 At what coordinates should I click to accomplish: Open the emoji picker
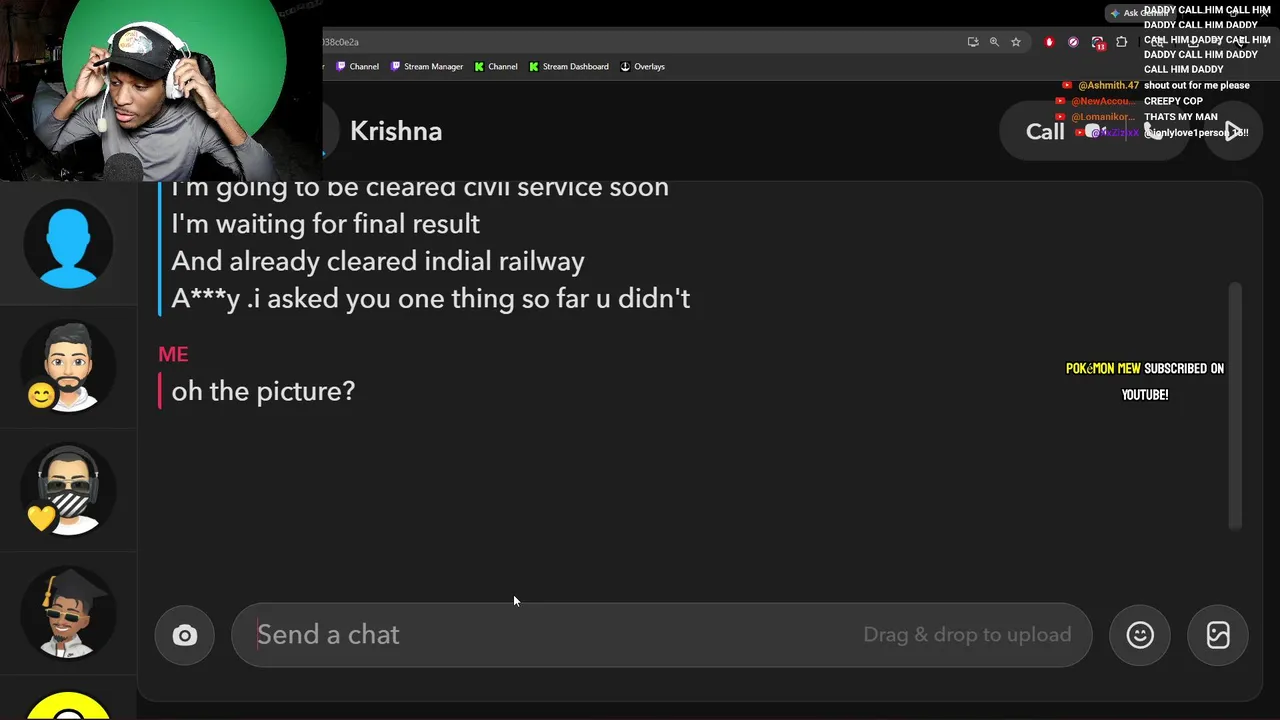tap(1140, 635)
